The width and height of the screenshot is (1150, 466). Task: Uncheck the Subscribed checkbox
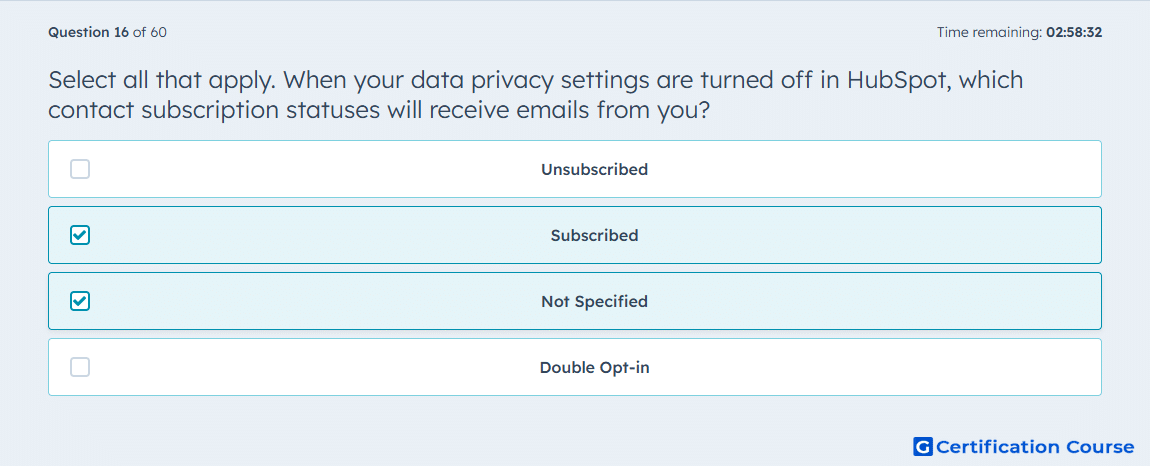pos(80,236)
